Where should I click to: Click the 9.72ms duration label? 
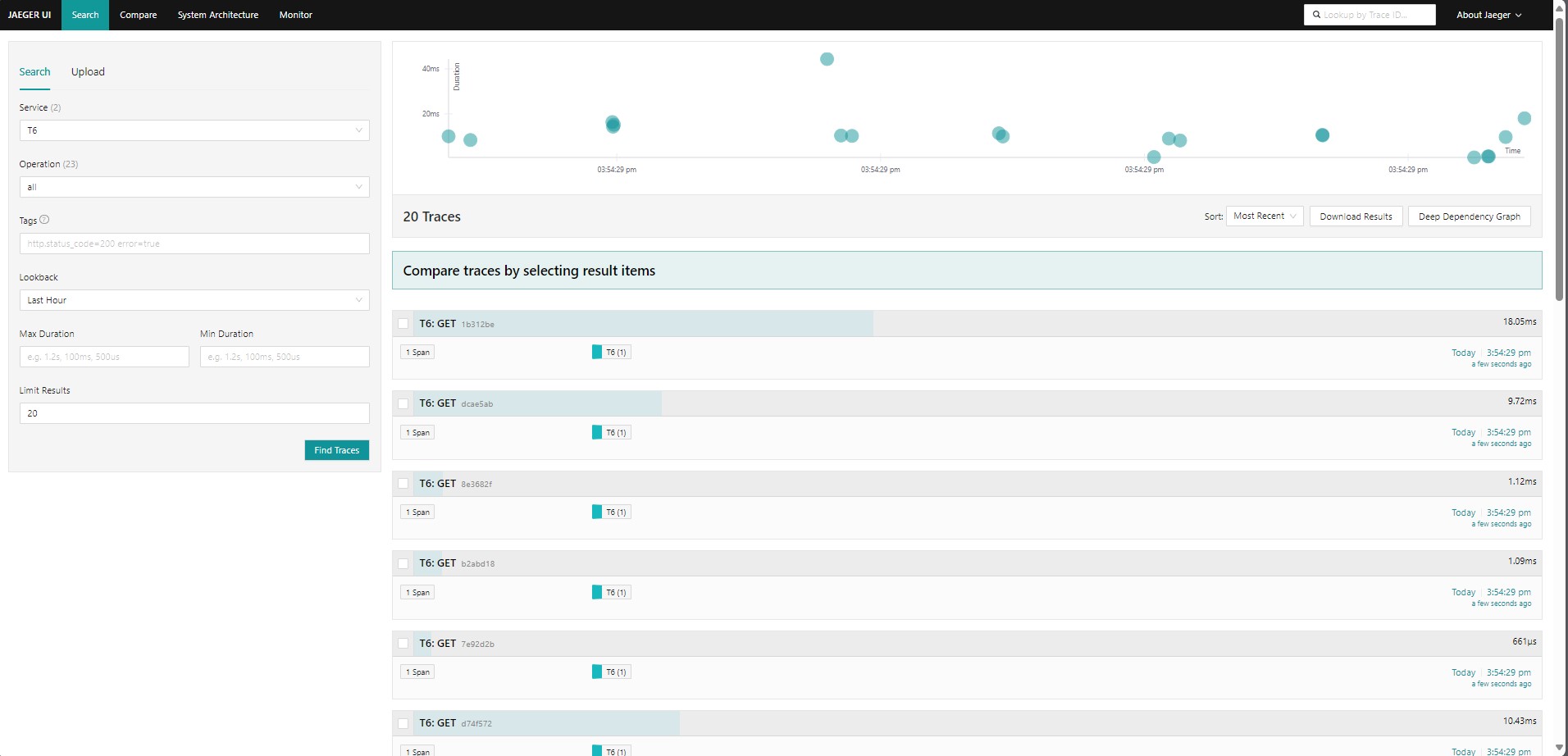point(1522,401)
